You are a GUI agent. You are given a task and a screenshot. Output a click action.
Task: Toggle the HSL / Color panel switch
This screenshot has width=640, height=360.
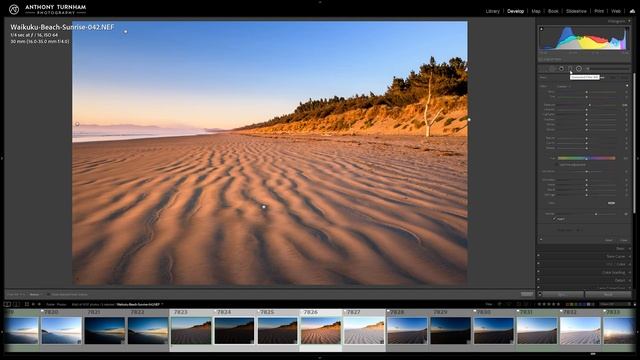(539, 264)
